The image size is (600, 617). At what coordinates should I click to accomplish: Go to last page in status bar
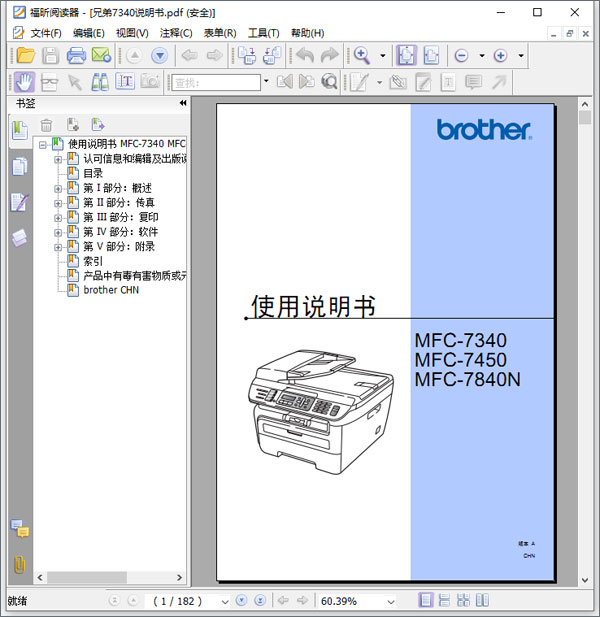(x=260, y=600)
